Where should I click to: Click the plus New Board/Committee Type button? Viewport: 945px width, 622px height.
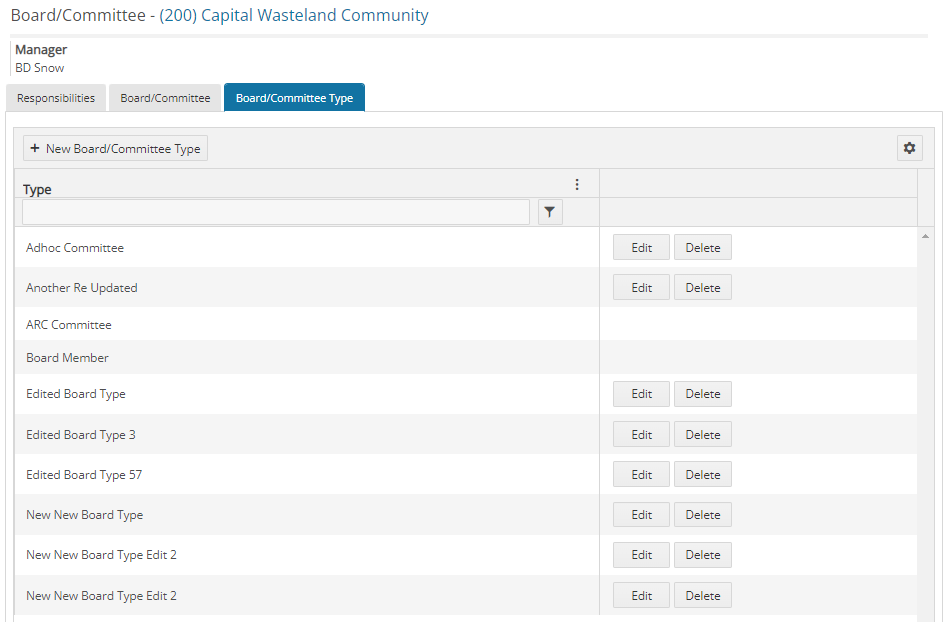tap(115, 148)
